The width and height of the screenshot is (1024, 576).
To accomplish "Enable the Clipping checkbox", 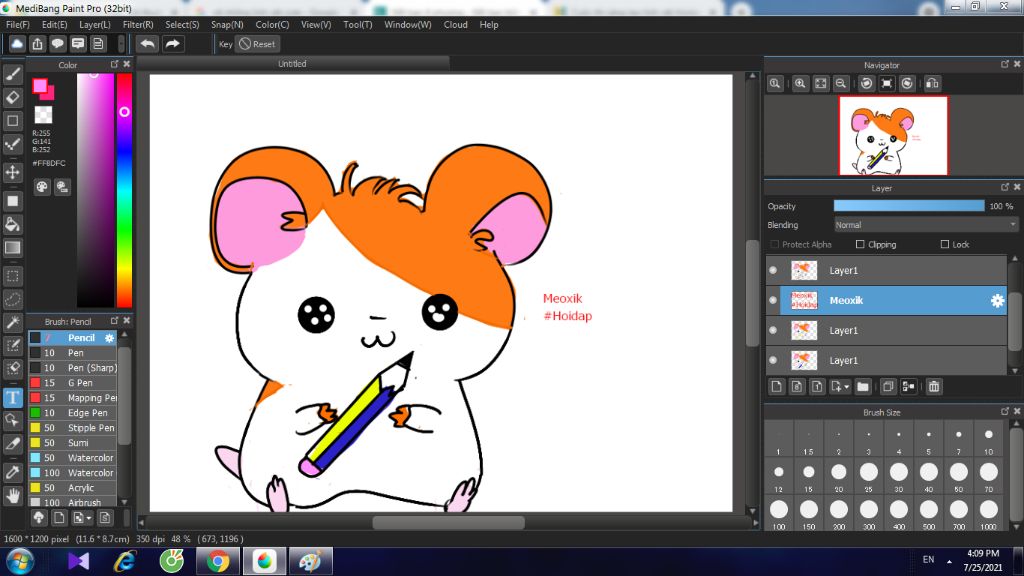I will (x=860, y=244).
